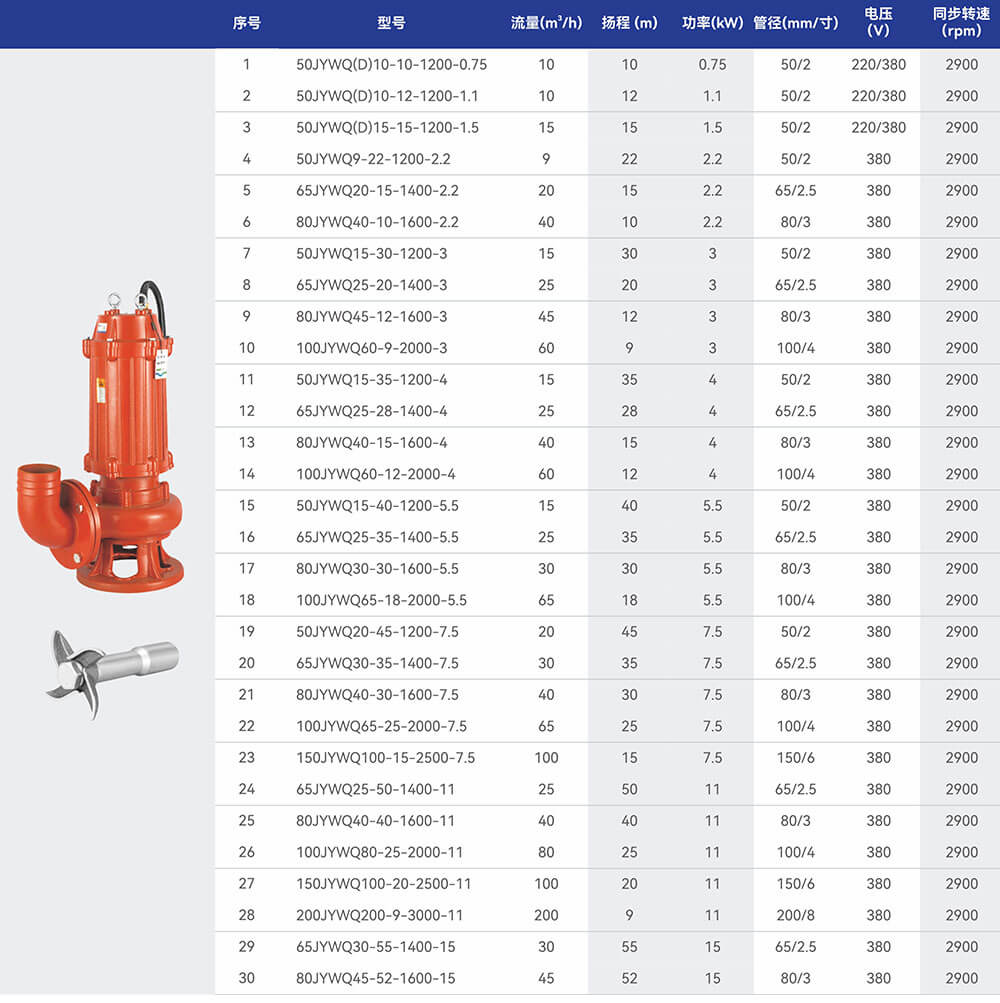Click head value 45 in row 19

630,631
